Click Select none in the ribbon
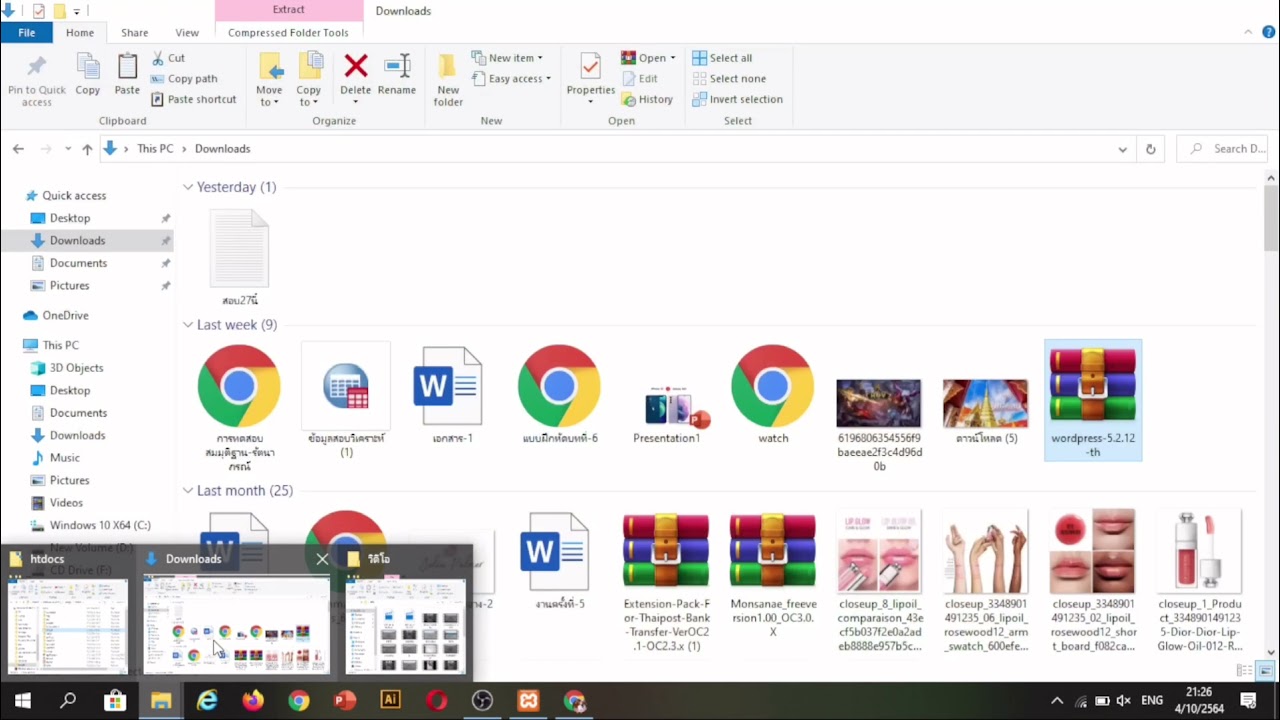Viewport: 1280px width, 720px height. [x=729, y=79]
